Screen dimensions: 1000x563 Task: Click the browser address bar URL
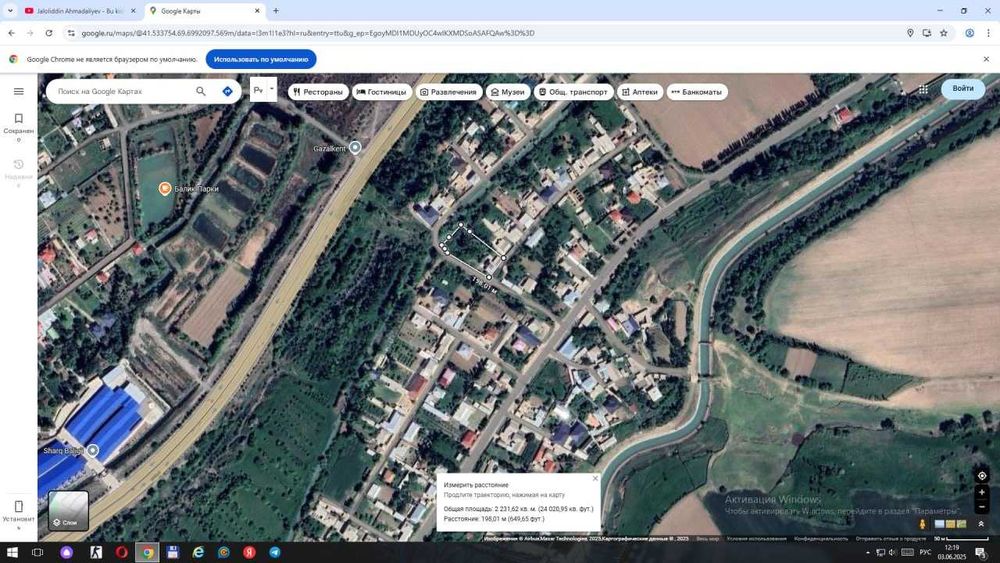click(x=308, y=33)
